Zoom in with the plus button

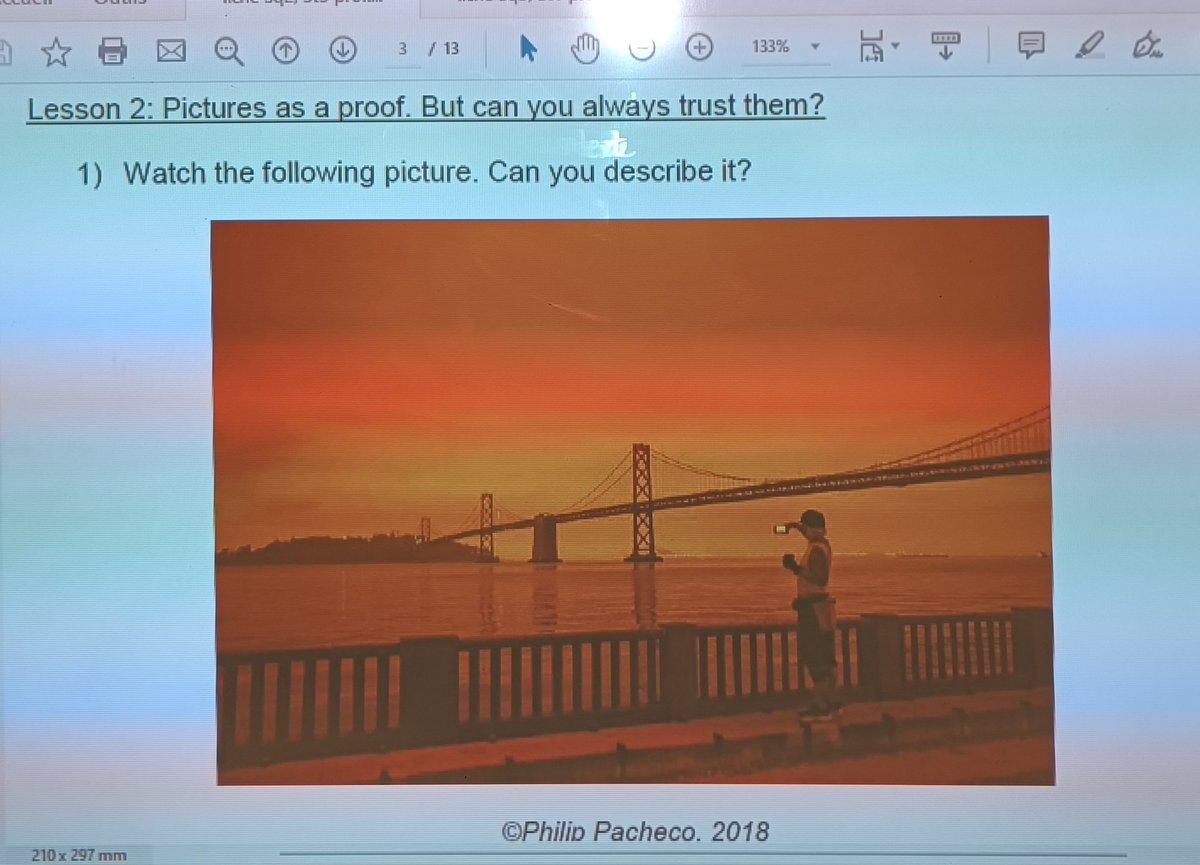point(700,47)
